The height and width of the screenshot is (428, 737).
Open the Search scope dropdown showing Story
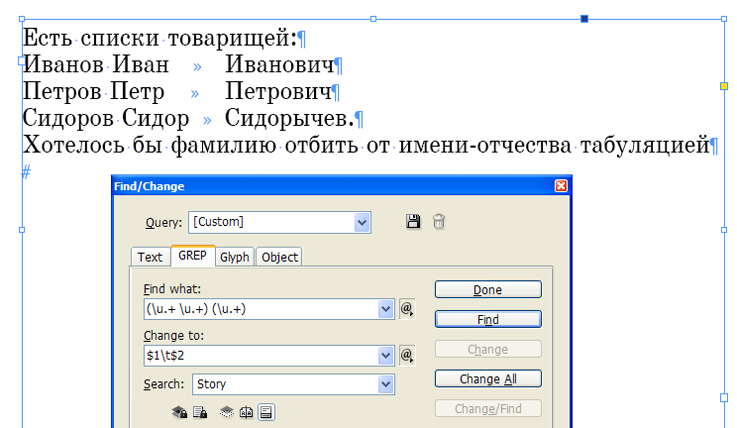[385, 384]
